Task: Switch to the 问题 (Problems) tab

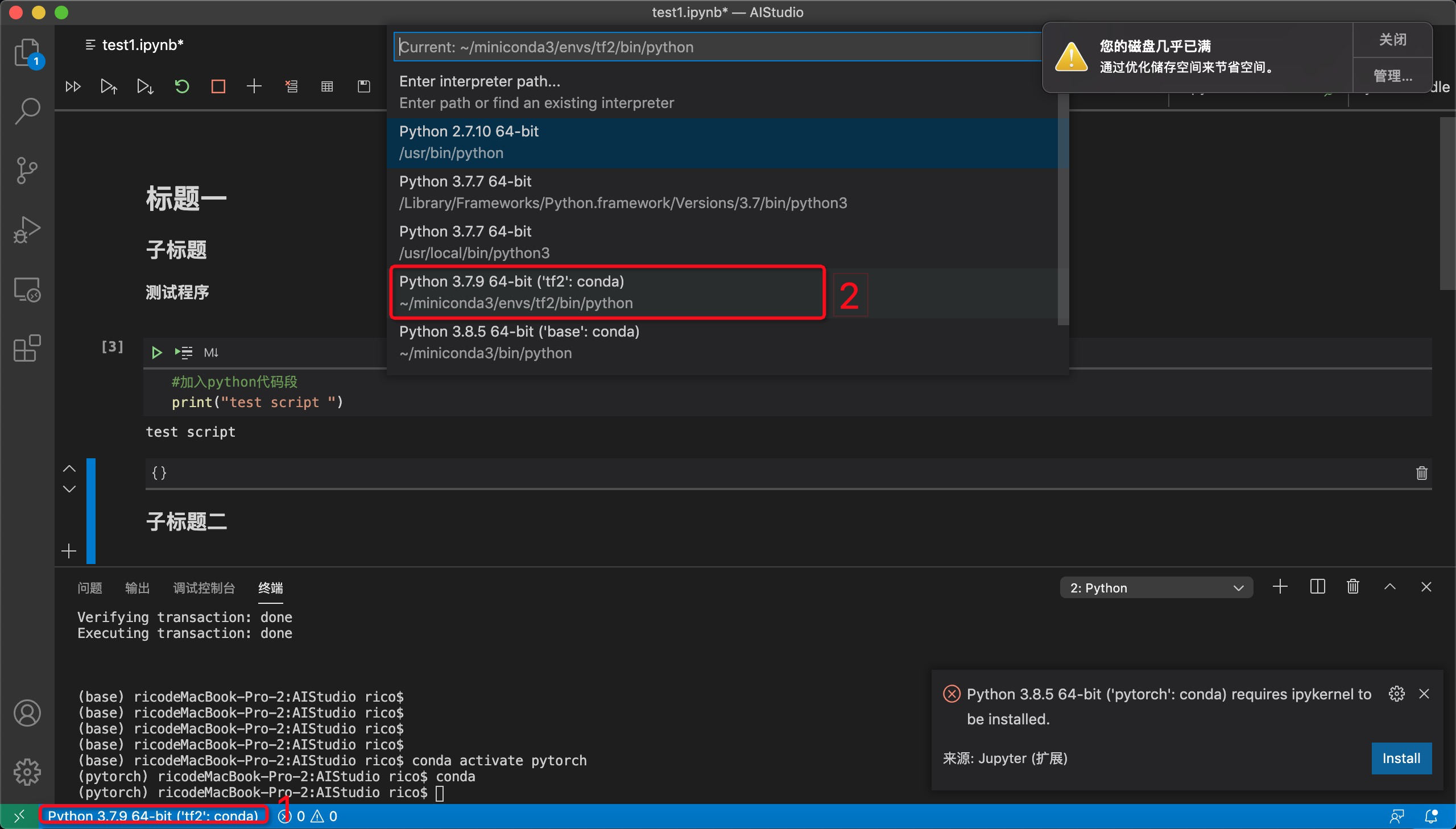Action: [x=89, y=587]
